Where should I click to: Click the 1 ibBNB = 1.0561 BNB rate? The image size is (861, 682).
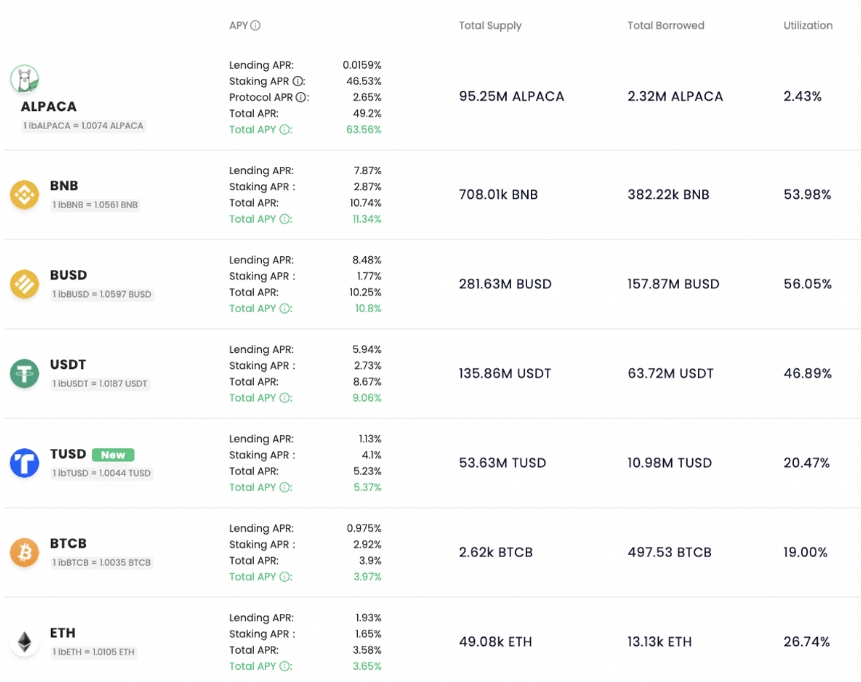coord(95,205)
